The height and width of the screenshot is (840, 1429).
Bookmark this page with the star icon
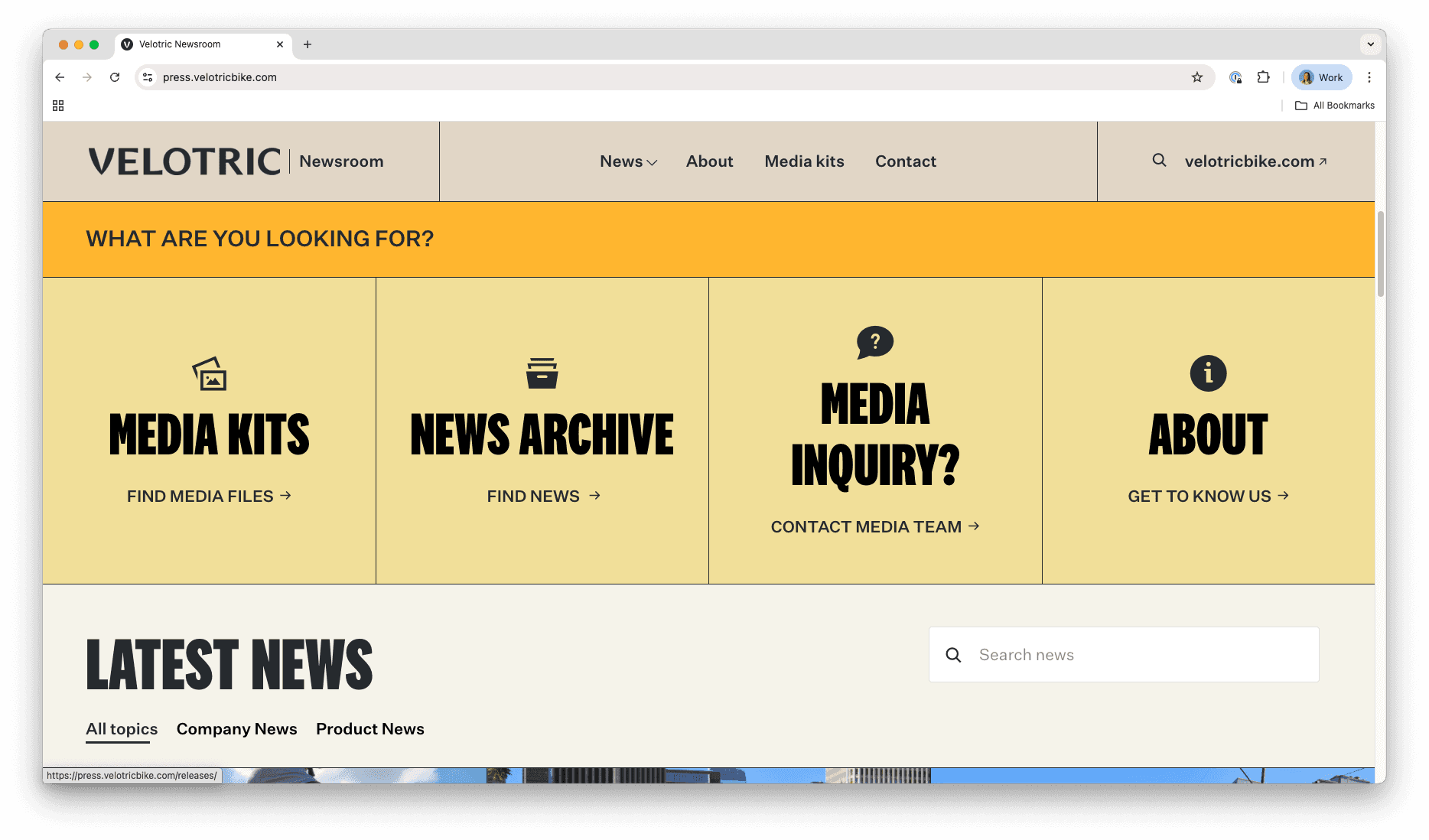click(x=1197, y=77)
